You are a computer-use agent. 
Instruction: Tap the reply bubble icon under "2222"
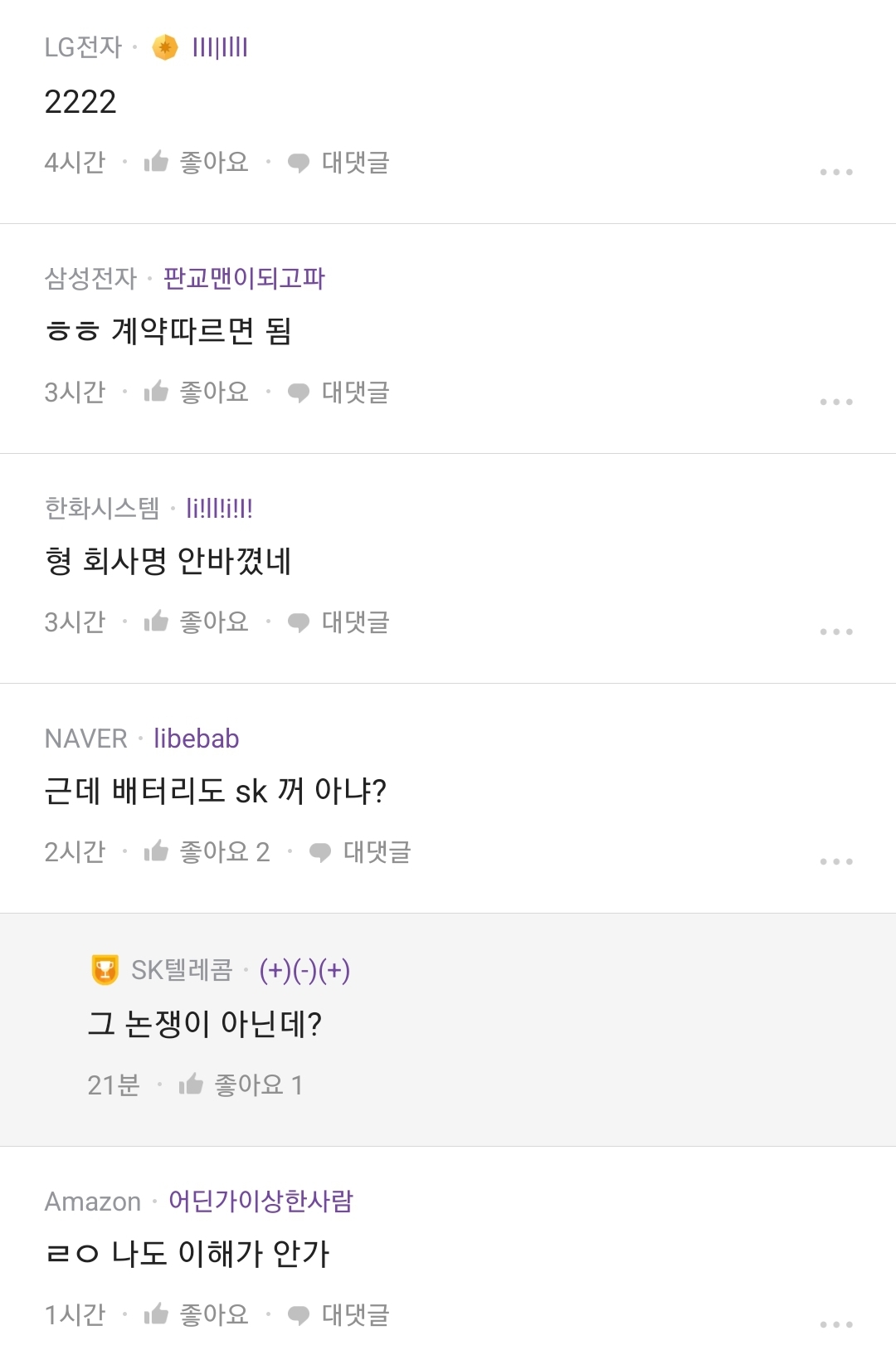pos(299,163)
